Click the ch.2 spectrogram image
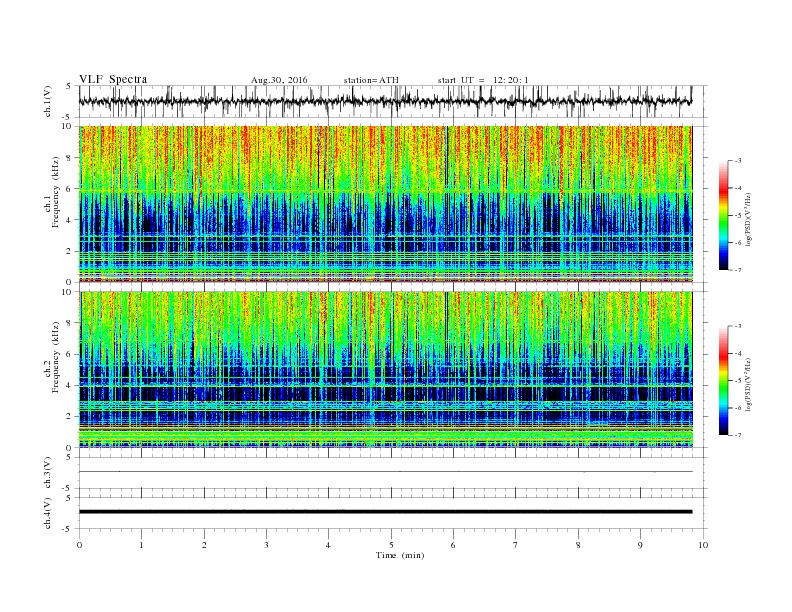Viewport: 792px width, 612px height. coord(386,369)
